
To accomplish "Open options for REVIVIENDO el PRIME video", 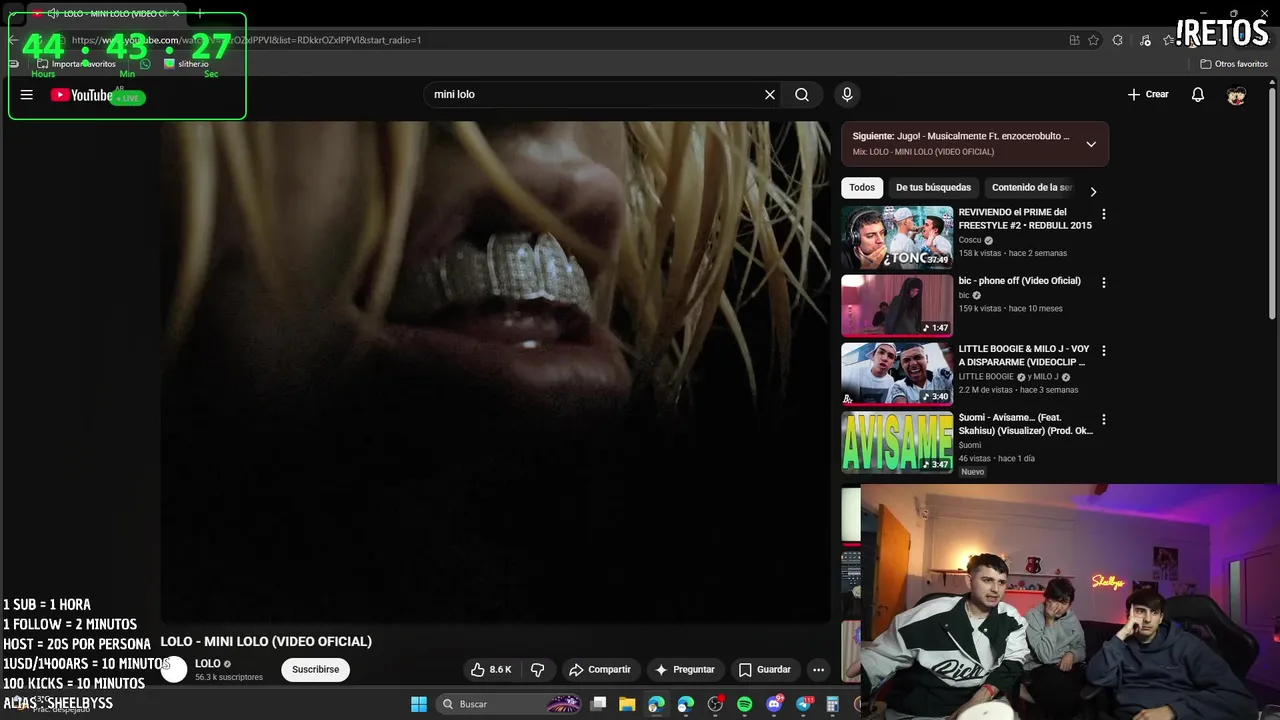I will coord(1104,214).
